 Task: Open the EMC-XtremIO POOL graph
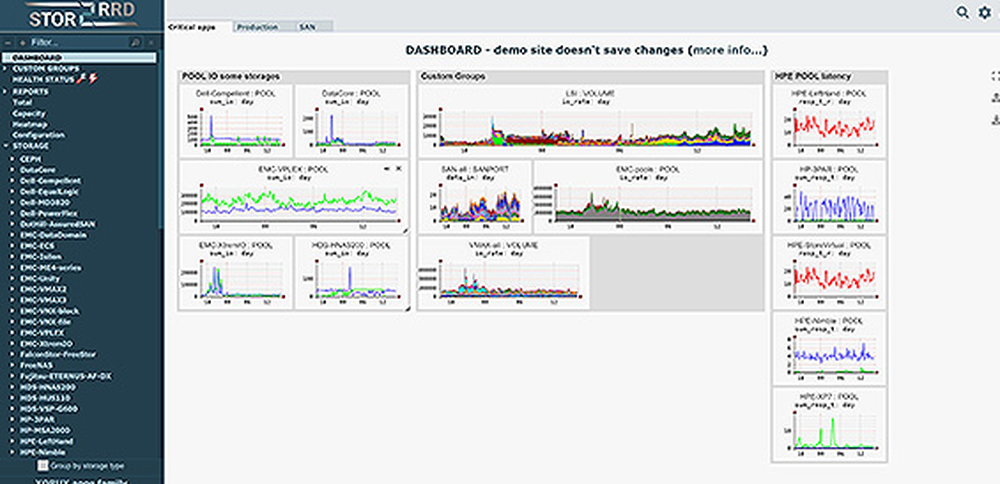point(236,273)
